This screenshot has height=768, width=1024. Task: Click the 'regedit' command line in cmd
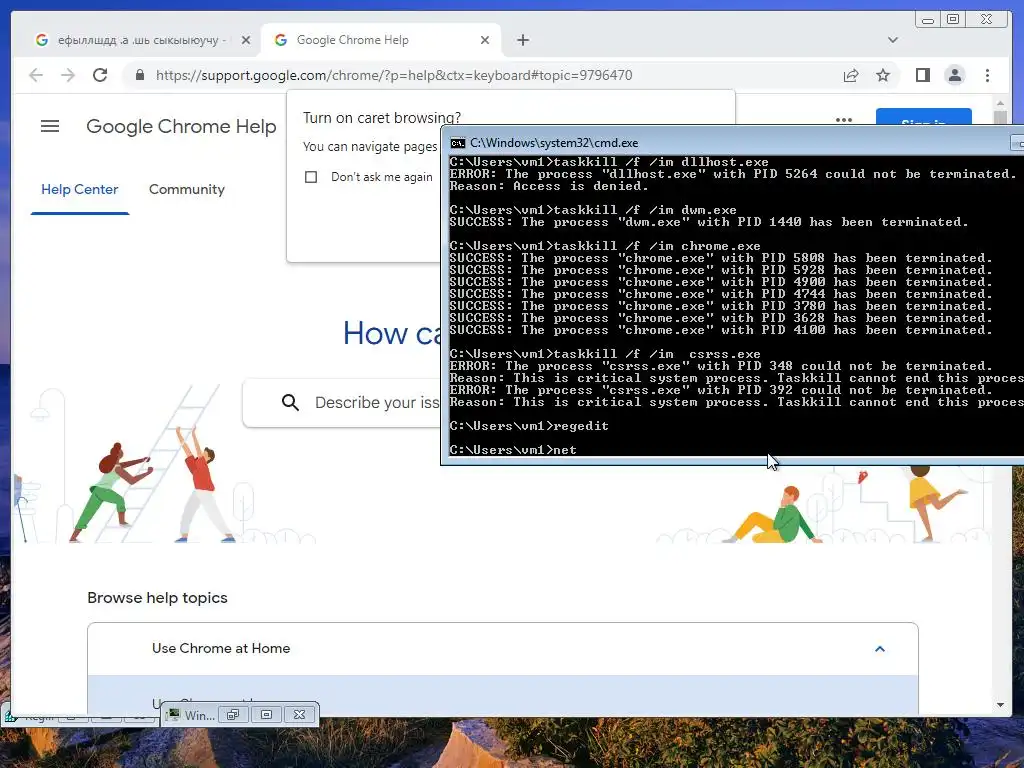(529, 426)
